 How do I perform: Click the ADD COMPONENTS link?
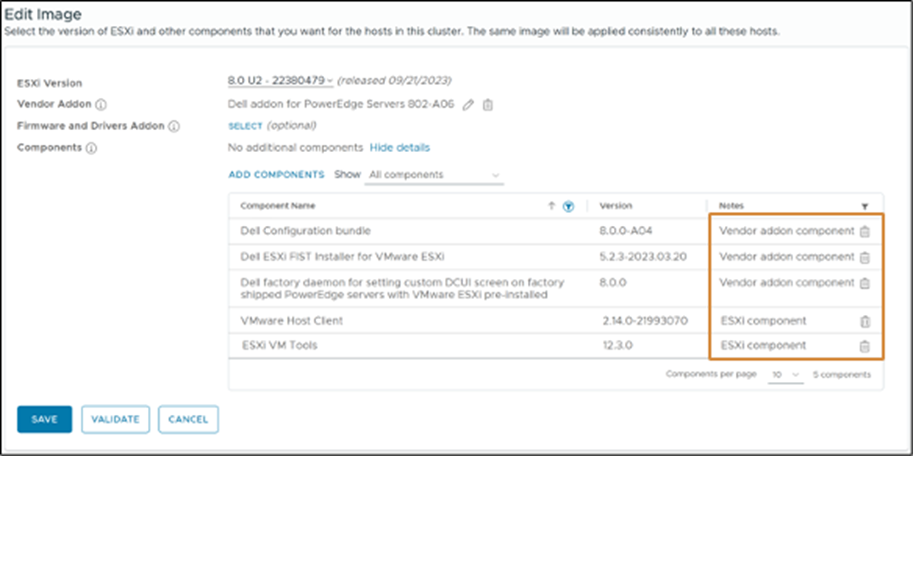276,175
